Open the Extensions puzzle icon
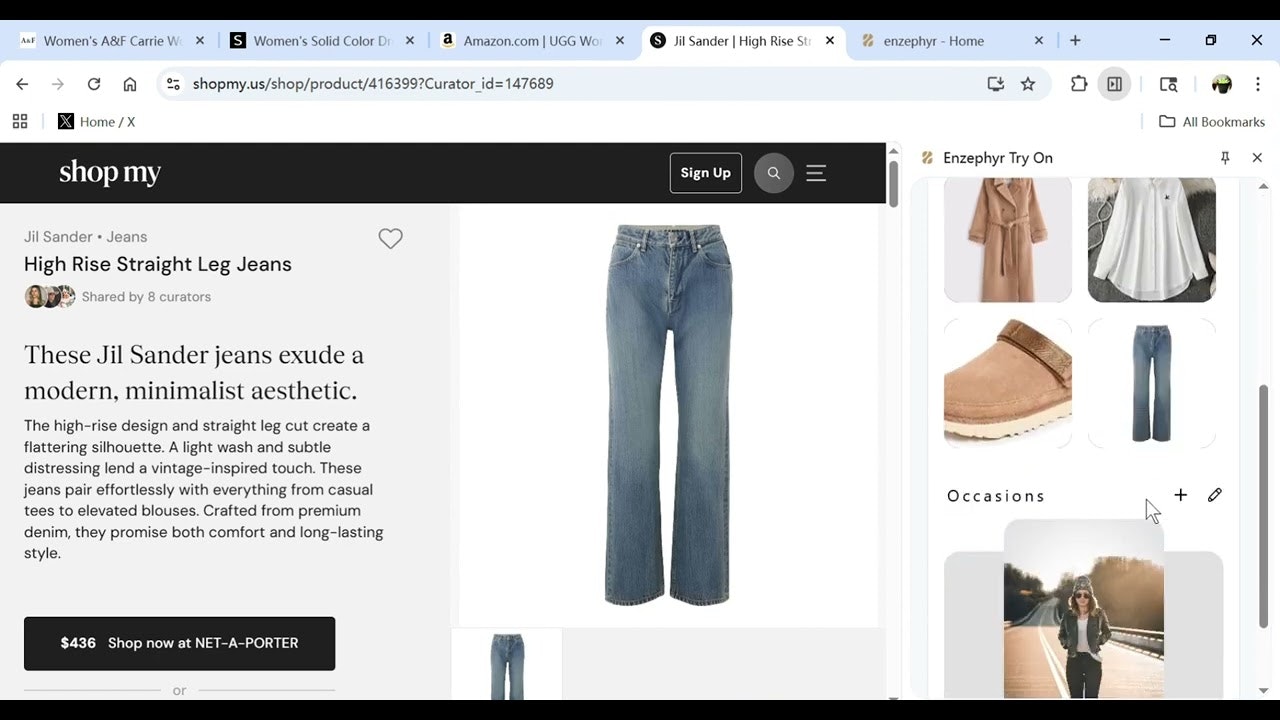This screenshot has width=1280, height=720. [x=1079, y=84]
